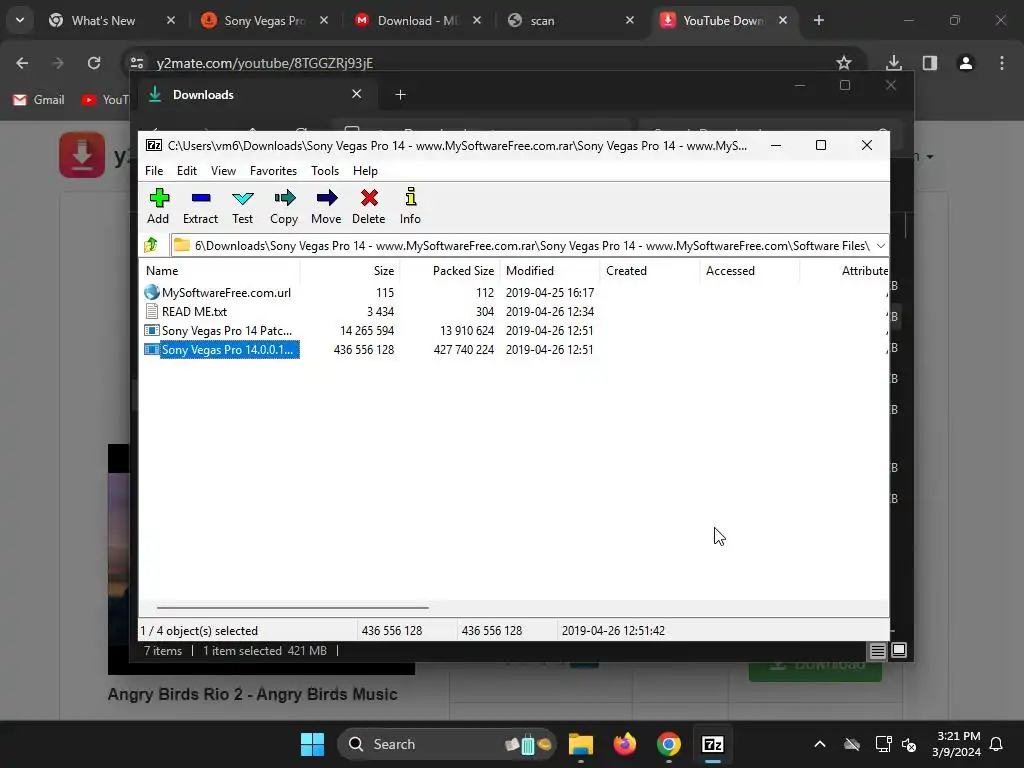
Task: Switch Explorer to details view icon
Action: [x=877, y=650]
